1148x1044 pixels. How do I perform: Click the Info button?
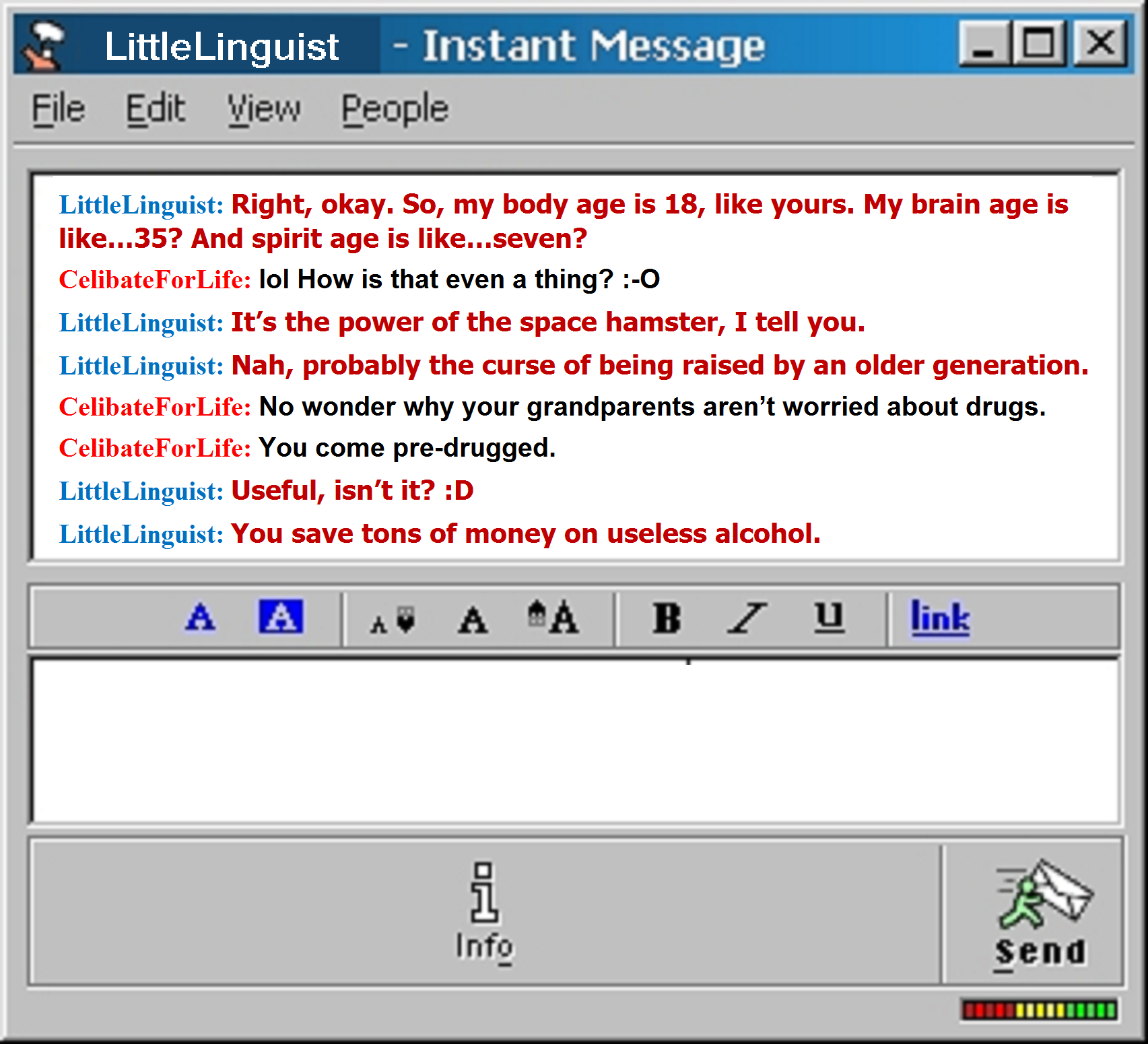click(485, 913)
